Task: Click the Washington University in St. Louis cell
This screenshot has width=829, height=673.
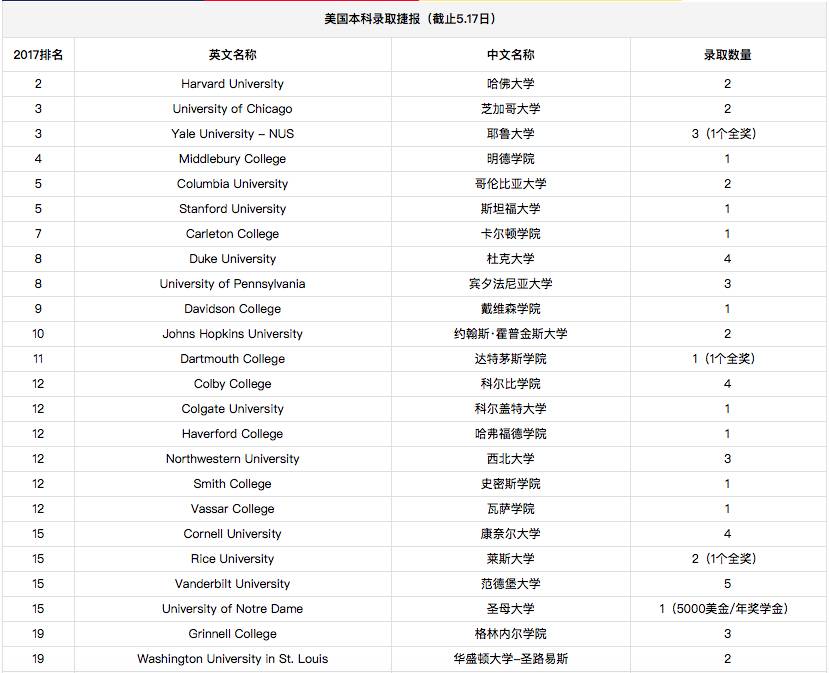Action: (x=233, y=659)
